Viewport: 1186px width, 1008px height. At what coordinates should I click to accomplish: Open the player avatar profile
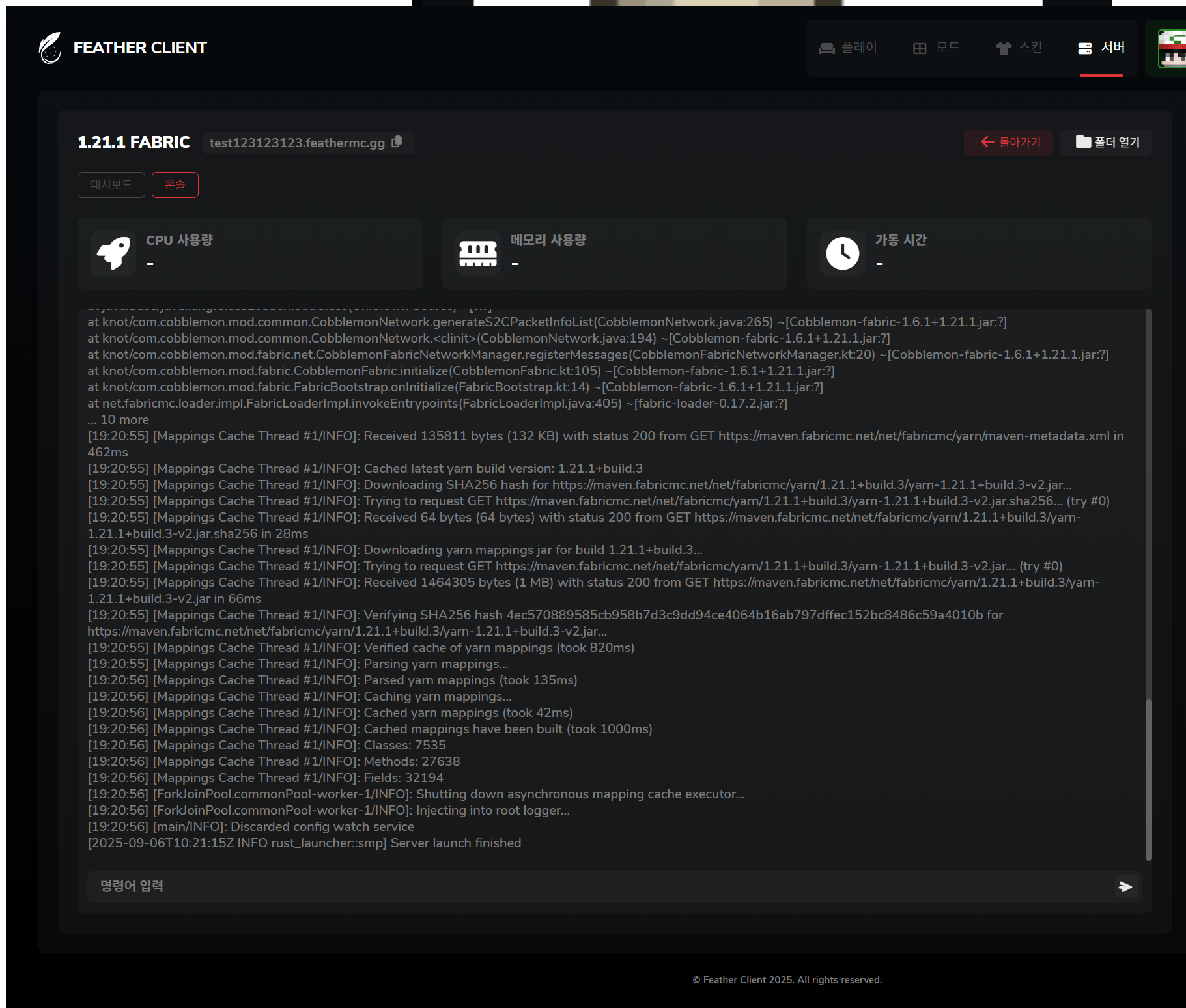(1172, 48)
